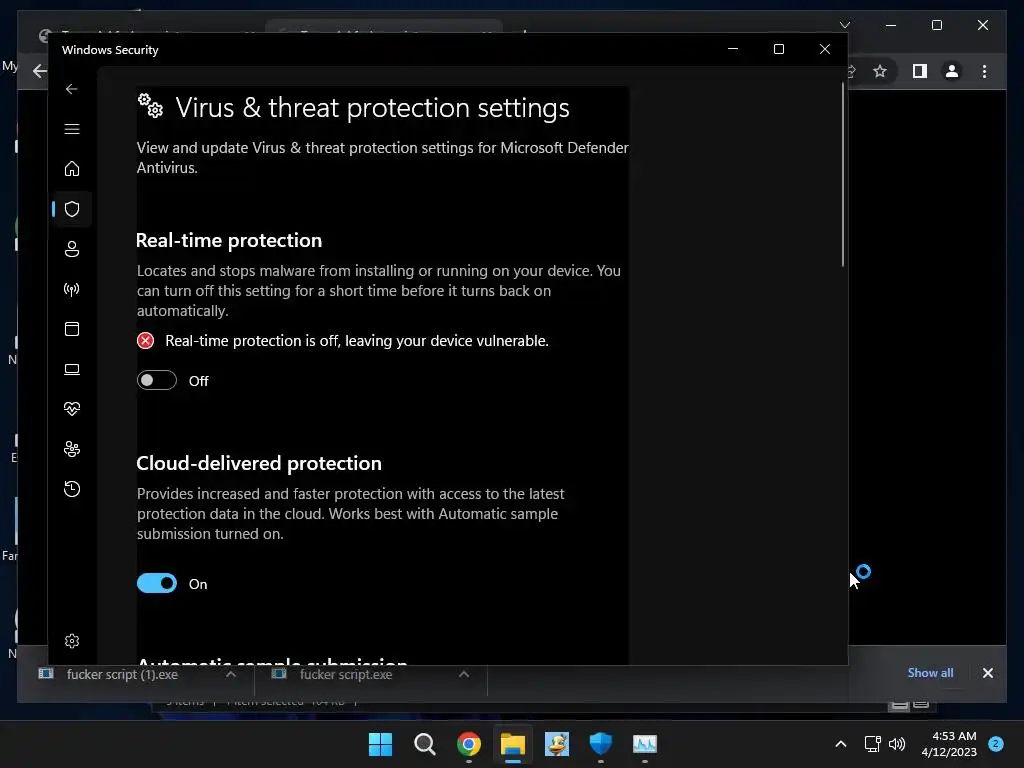Screen dimensions: 1024x768
Task: Open the duck app icon in taskbar
Action: [556, 744]
